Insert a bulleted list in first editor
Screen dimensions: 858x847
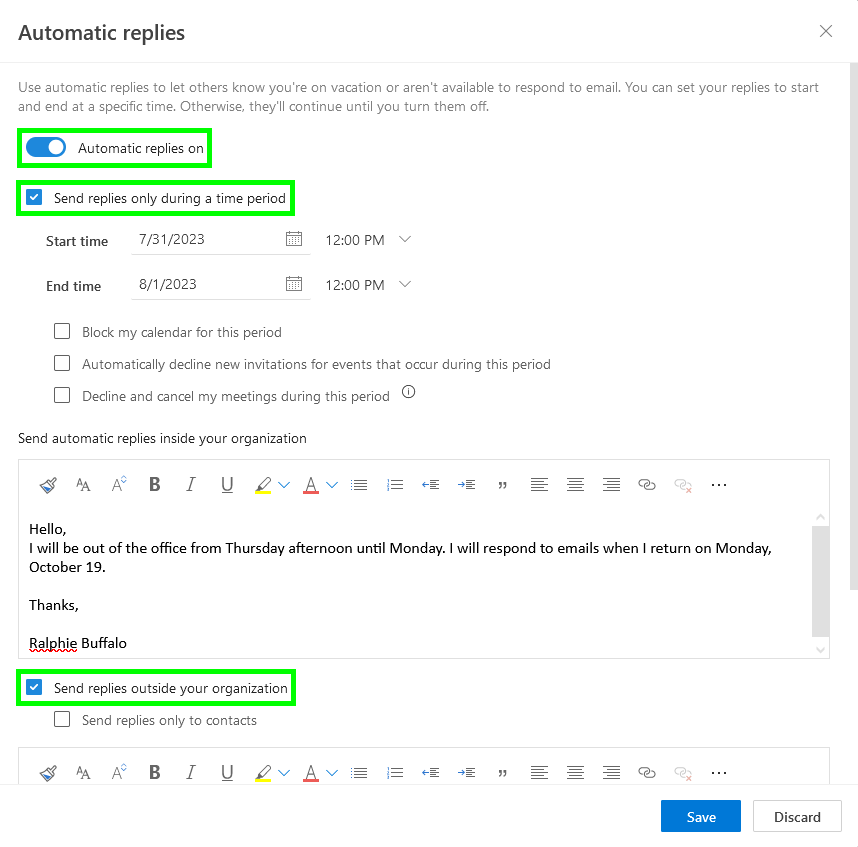359,485
